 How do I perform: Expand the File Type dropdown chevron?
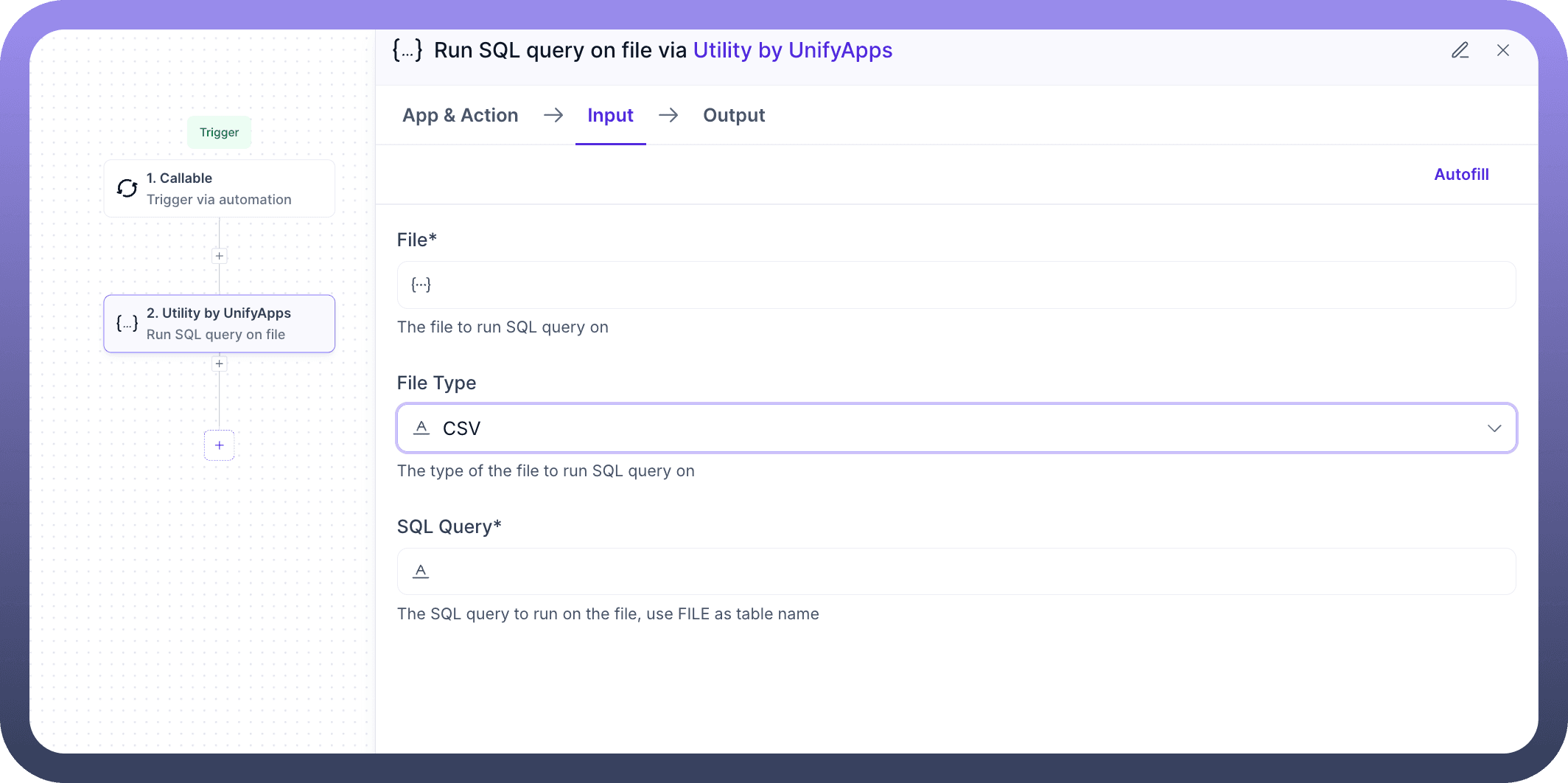tap(1494, 428)
